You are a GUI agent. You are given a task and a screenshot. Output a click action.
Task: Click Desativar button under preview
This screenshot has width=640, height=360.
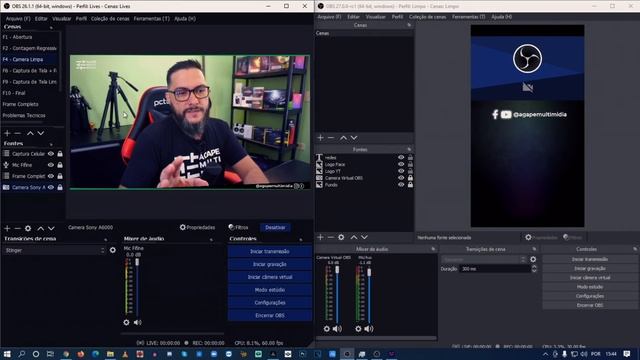[276, 227]
